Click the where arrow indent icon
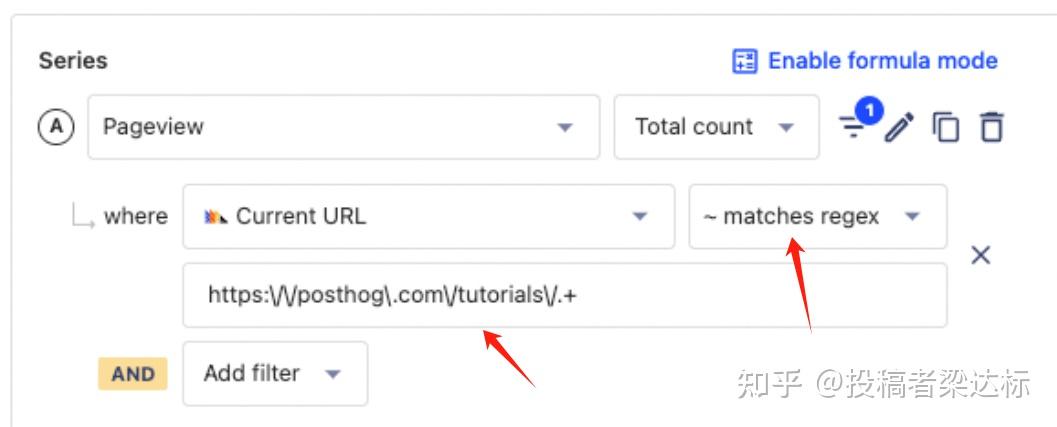This screenshot has width=1057, height=427. click(82, 217)
